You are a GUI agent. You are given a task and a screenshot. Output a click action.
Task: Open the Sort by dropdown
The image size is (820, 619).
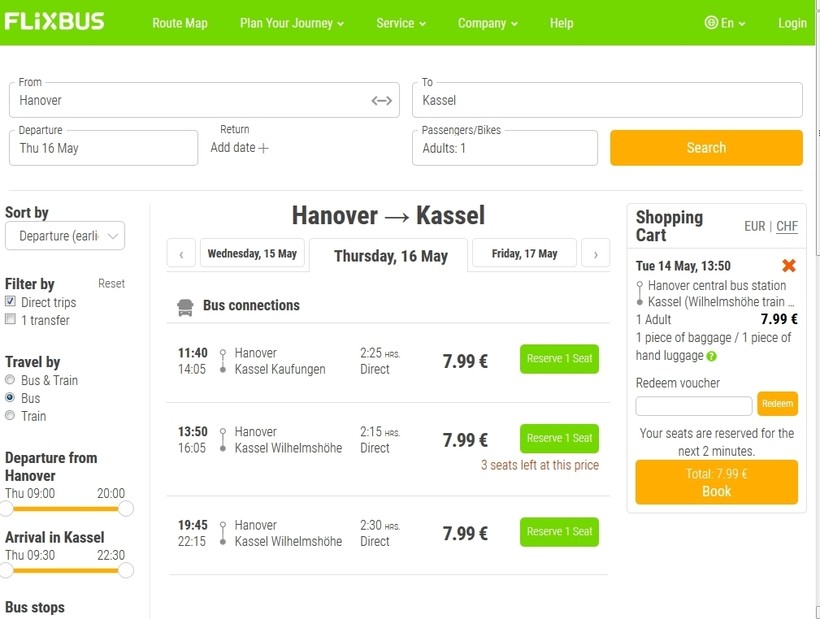click(x=65, y=236)
